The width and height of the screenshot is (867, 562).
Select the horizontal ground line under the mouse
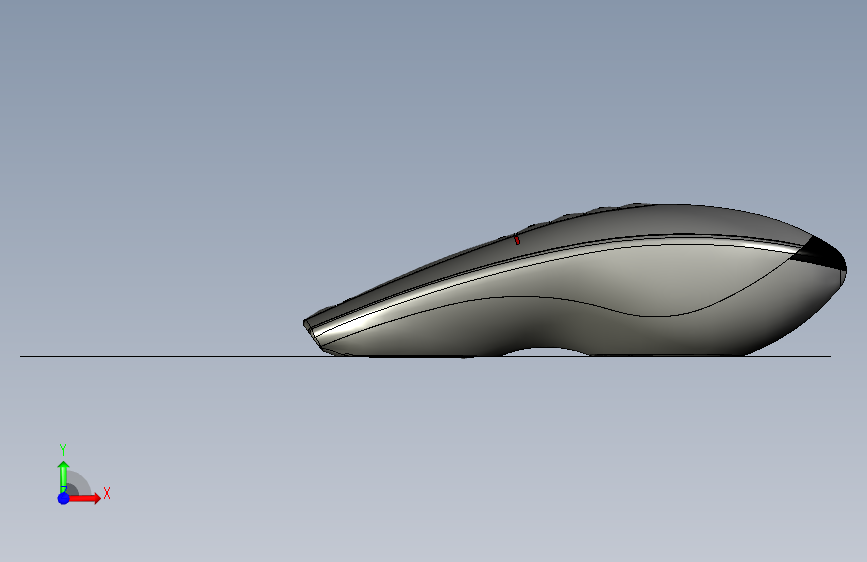[x=425, y=356]
